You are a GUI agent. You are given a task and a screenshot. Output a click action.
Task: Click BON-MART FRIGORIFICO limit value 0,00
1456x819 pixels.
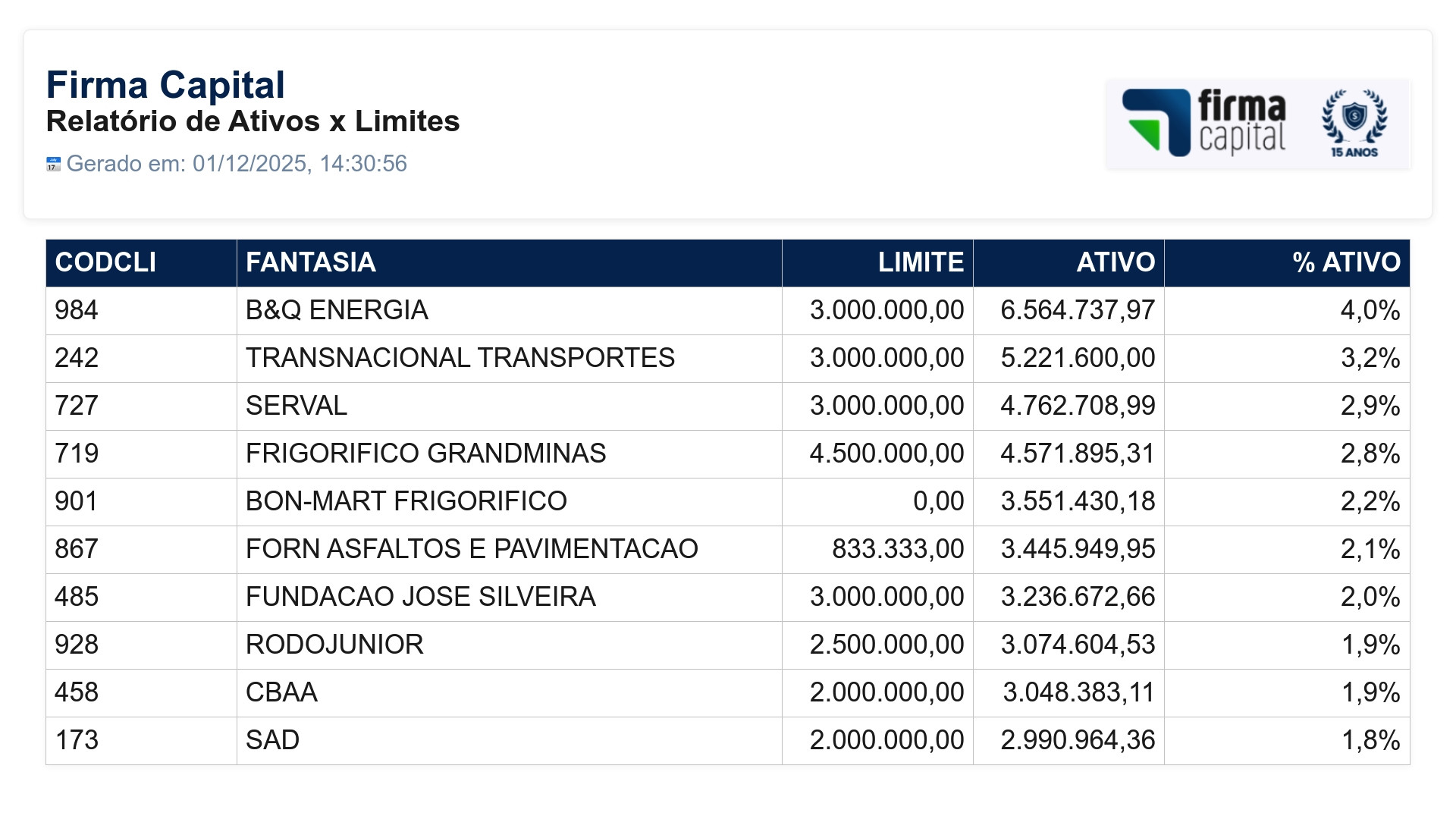pyautogui.click(x=939, y=502)
